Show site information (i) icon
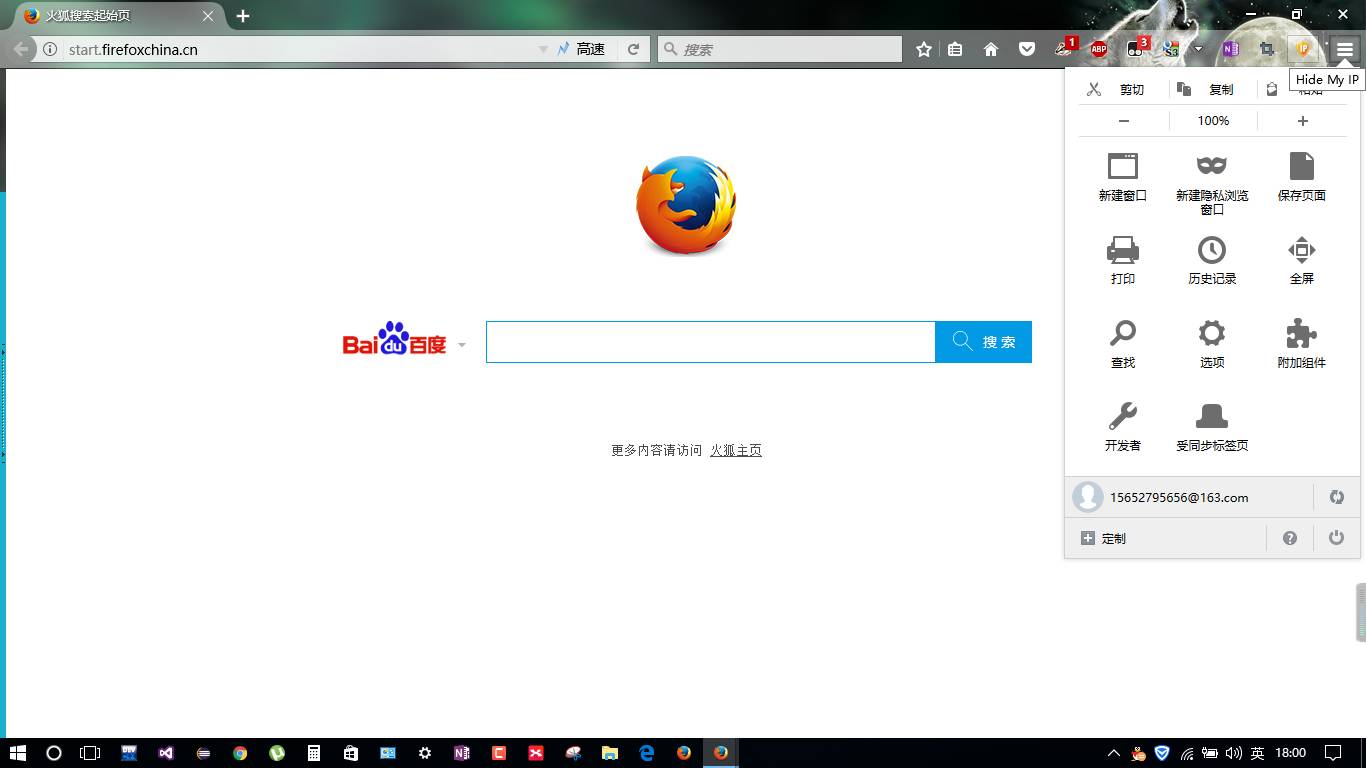The image size is (1366, 768). 50,49
